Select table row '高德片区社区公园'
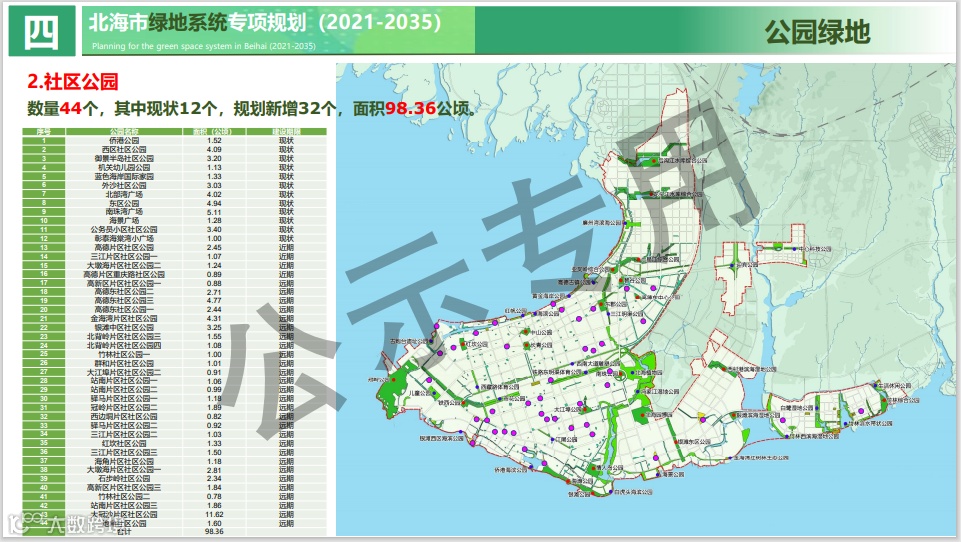Image resolution: width=961 pixels, height=542 pixels. click(175, 248)
